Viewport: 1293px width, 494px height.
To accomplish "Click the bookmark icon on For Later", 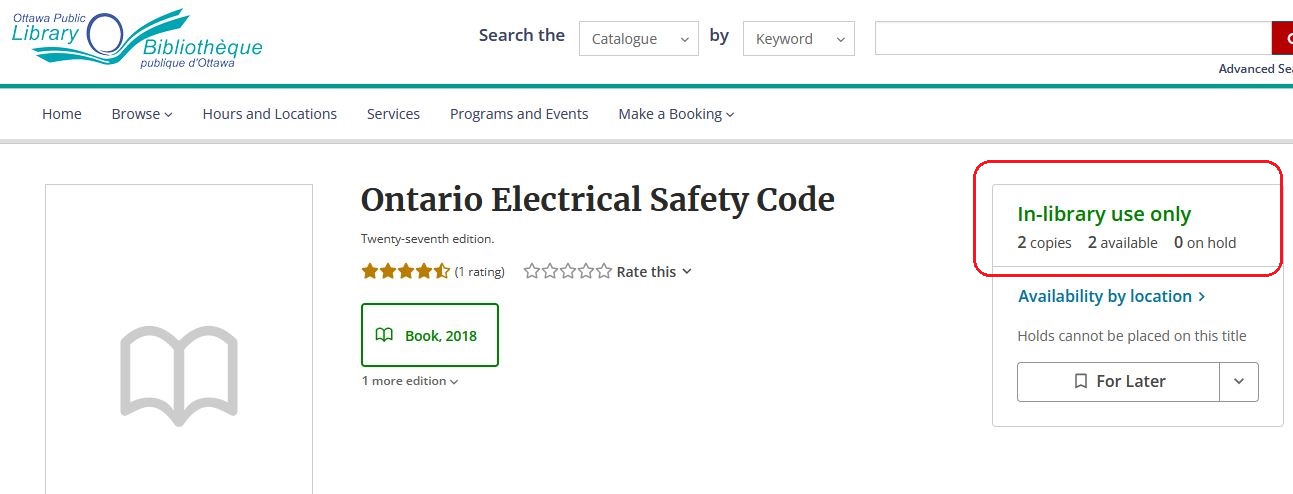I will click(x=1080, y=381).
